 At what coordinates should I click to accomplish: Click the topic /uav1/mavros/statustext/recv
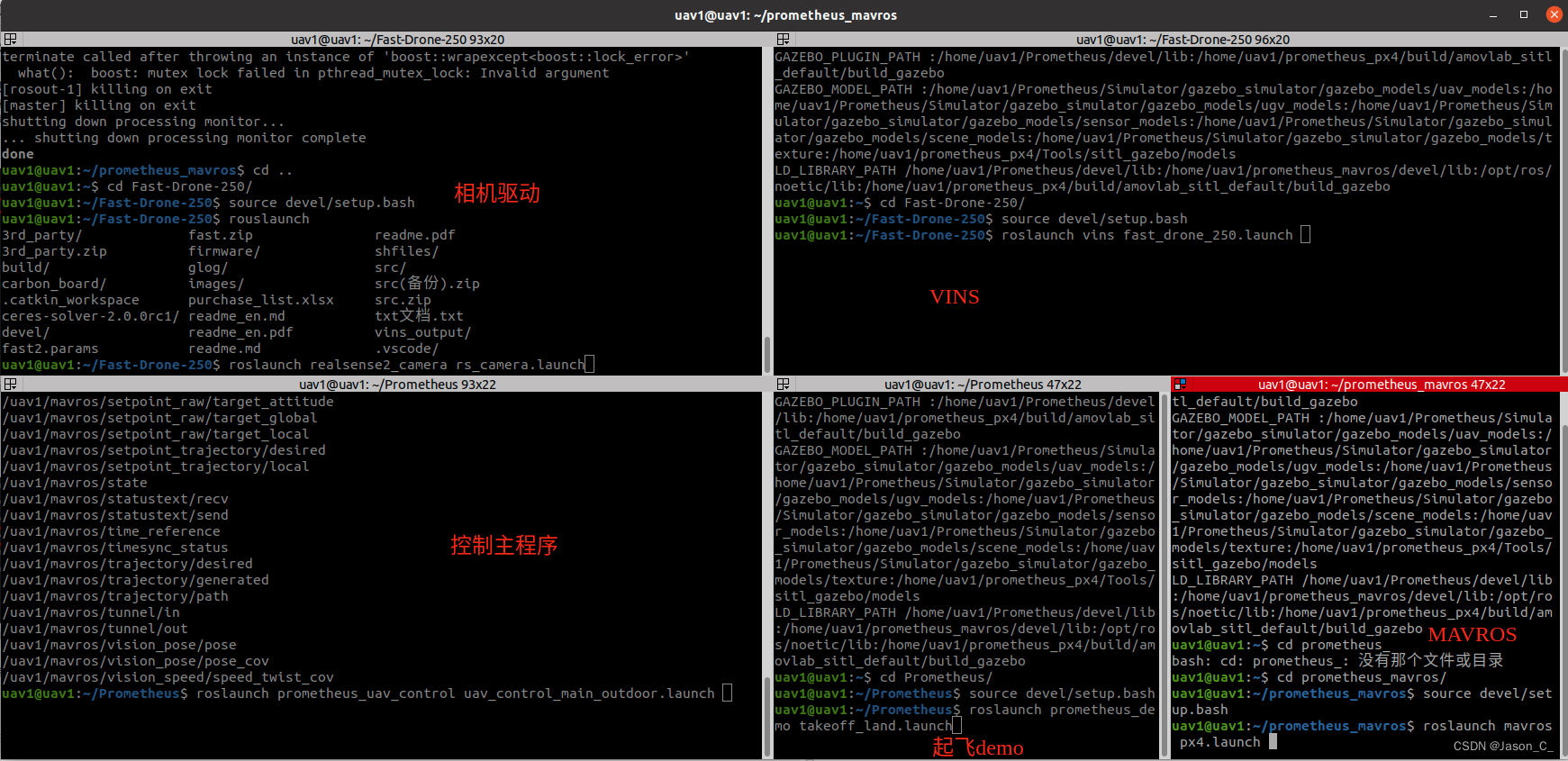click(x=115, y=499)
